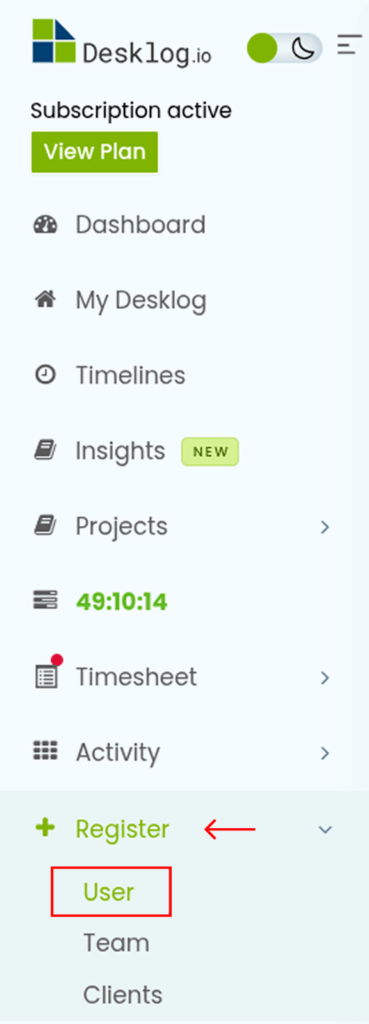
Task: Collapse sidebar with the hamburger icon
Action: pos(349,44)
